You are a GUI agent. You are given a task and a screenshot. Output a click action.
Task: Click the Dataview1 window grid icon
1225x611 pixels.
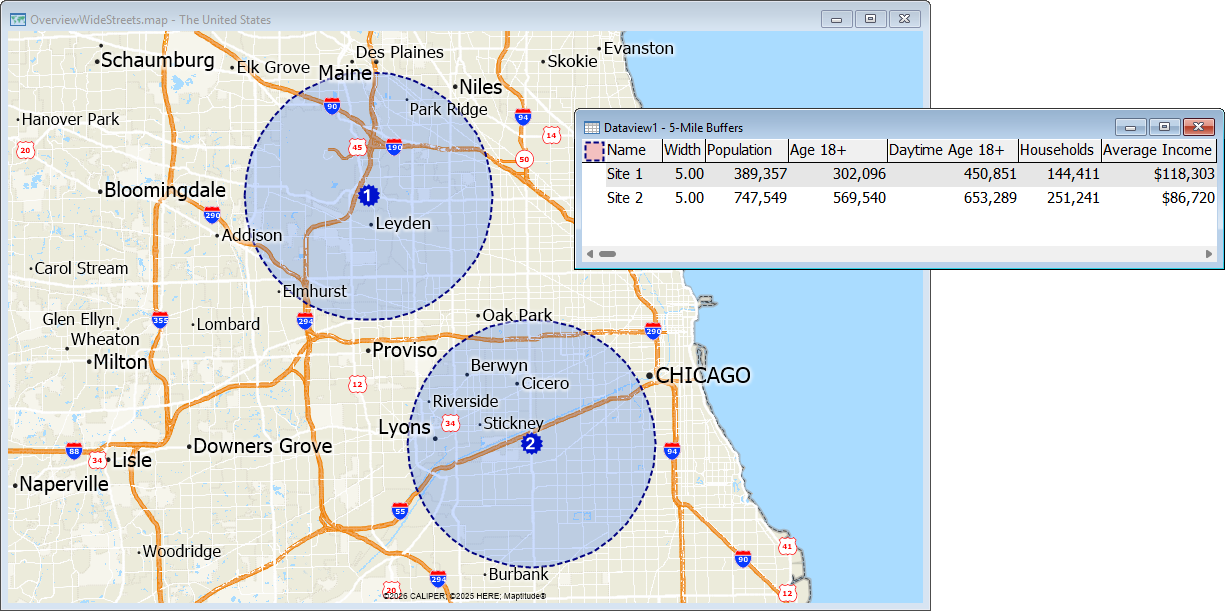point(591,127)
